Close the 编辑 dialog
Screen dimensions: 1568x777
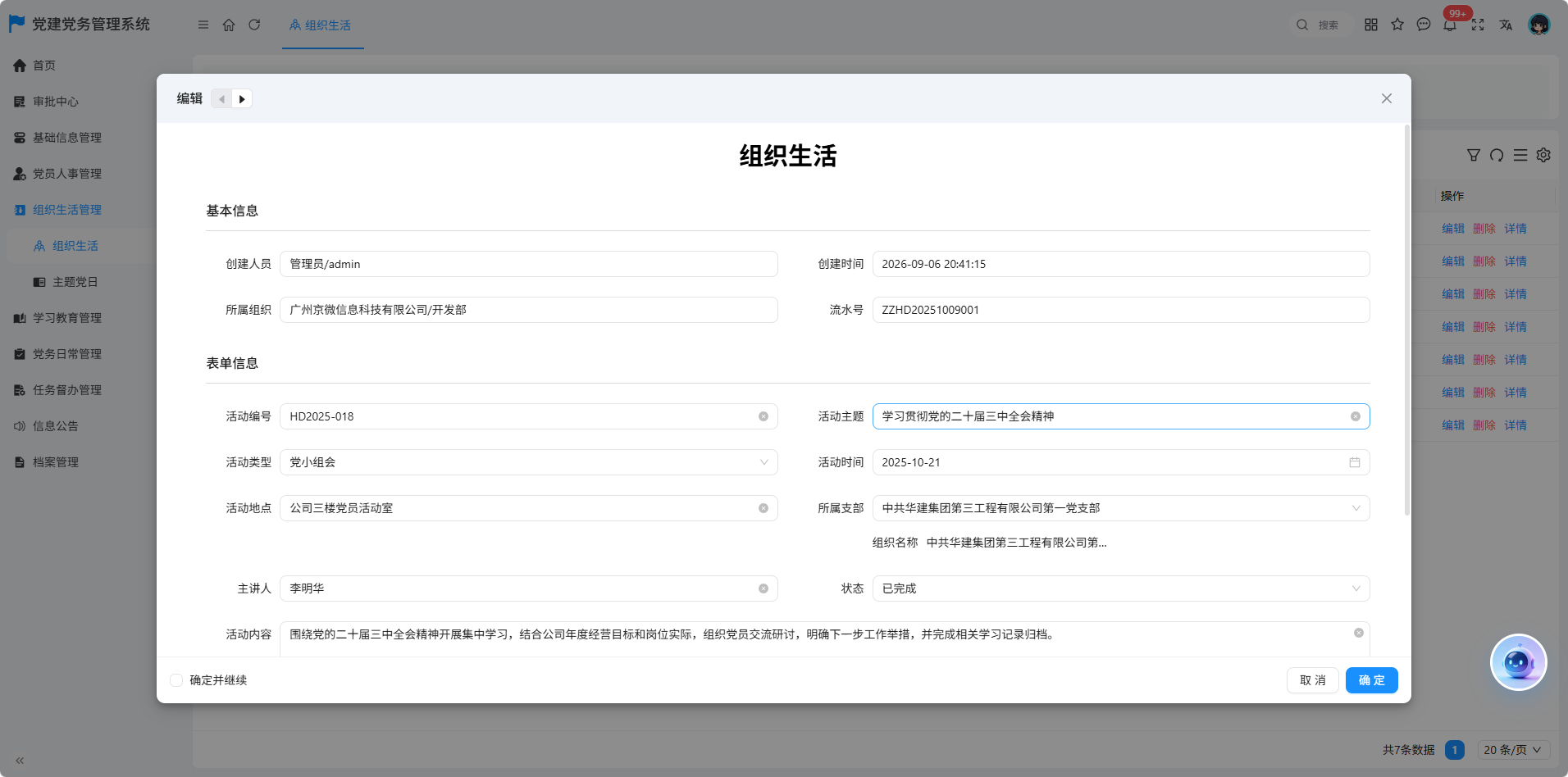[1387, 98]
